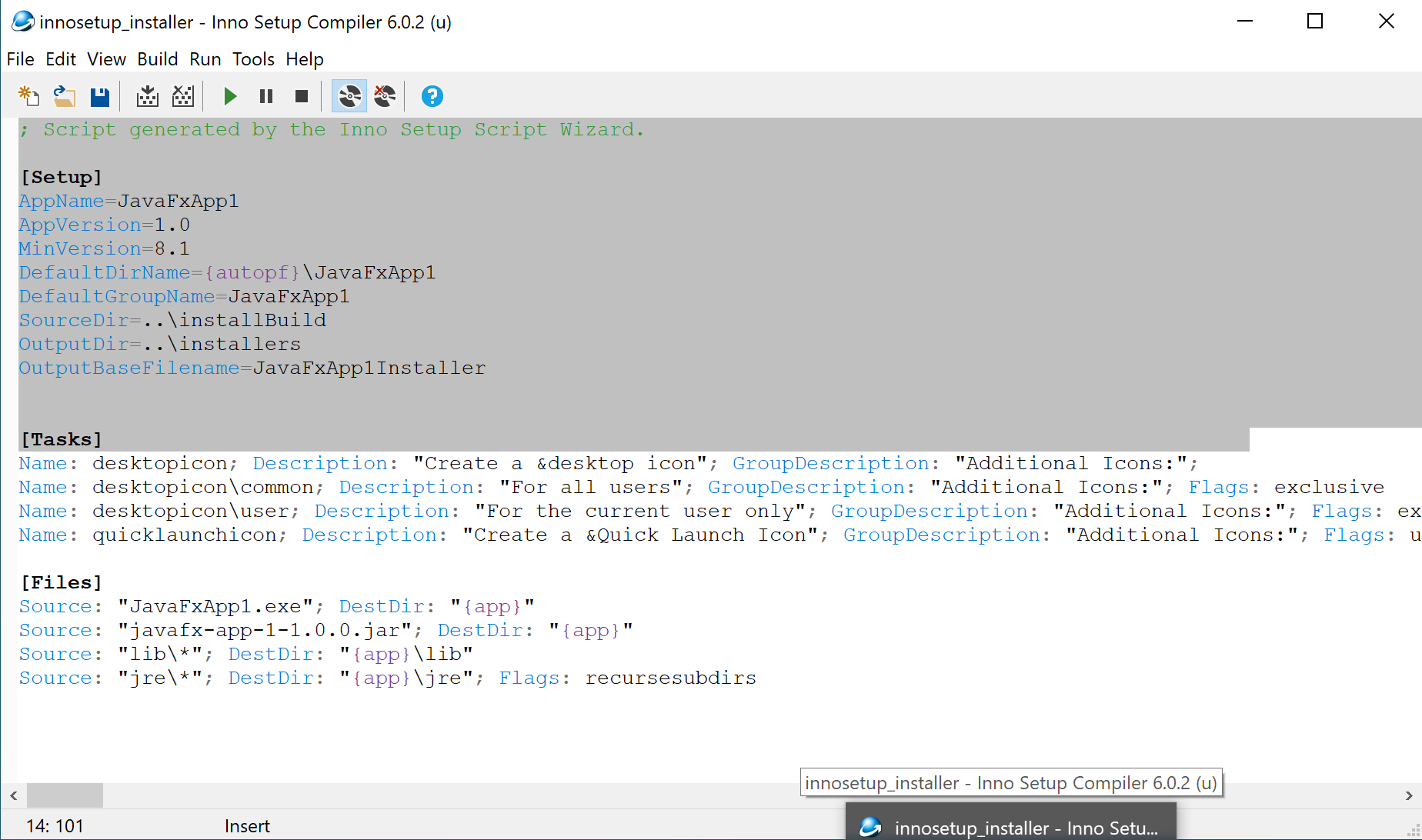Expand the Tools menu
Image resolution: width=1422 pixels, height=840 pixels.
coord(253,59)
